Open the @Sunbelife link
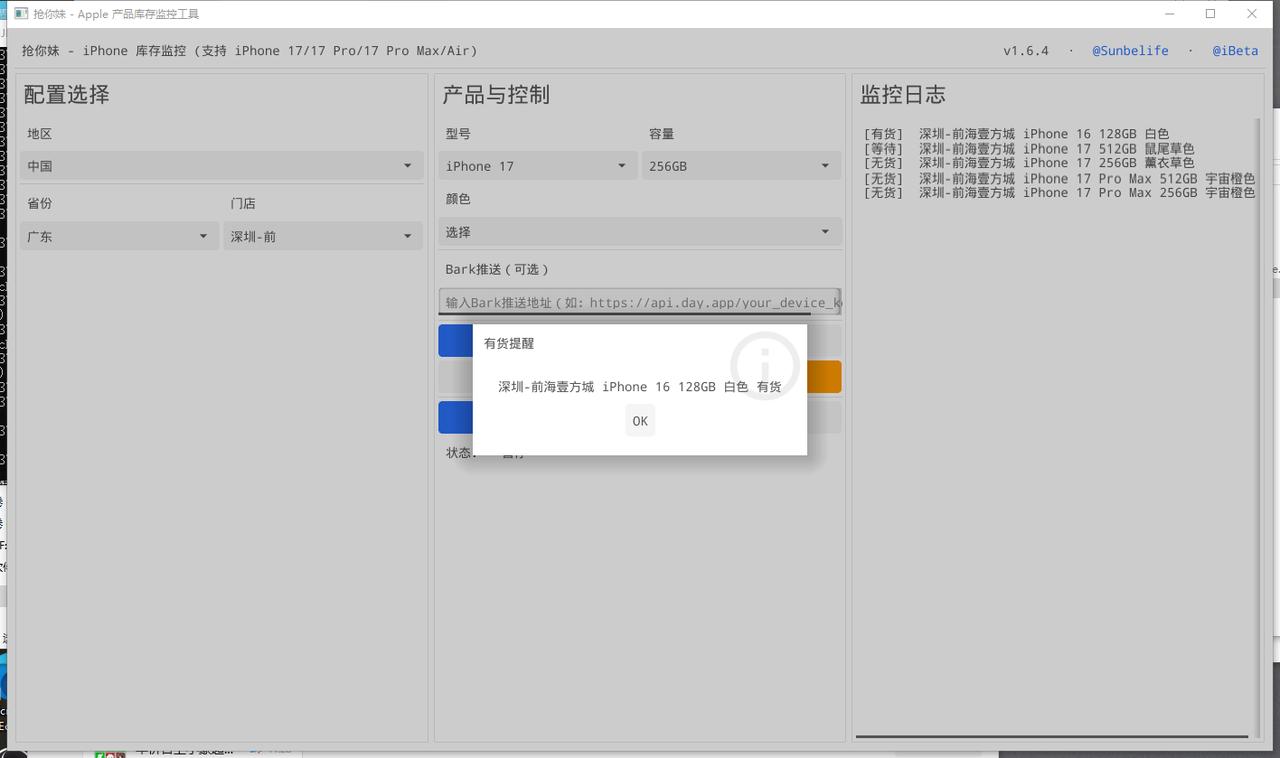The image size is (1280, 758). pos(1130,51)
